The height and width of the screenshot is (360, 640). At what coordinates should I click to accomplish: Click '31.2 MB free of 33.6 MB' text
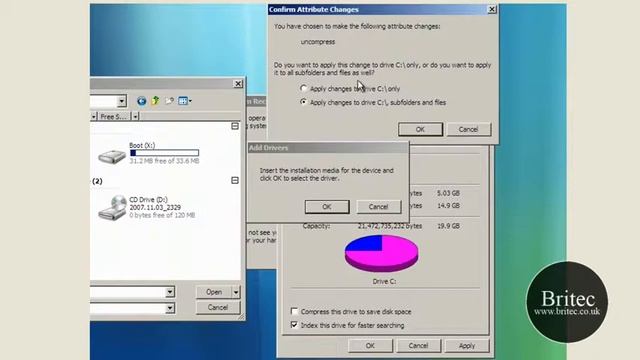[164, 161]
